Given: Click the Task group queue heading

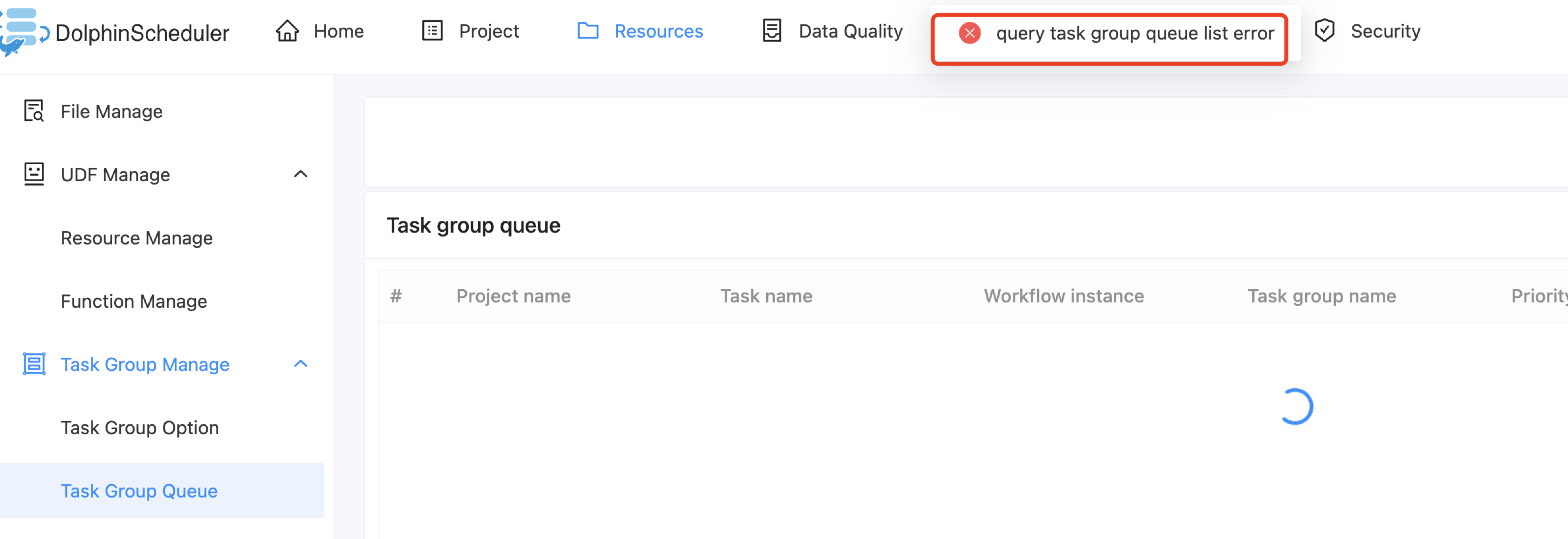Looking at the screenshot, I should click(473, 226).
